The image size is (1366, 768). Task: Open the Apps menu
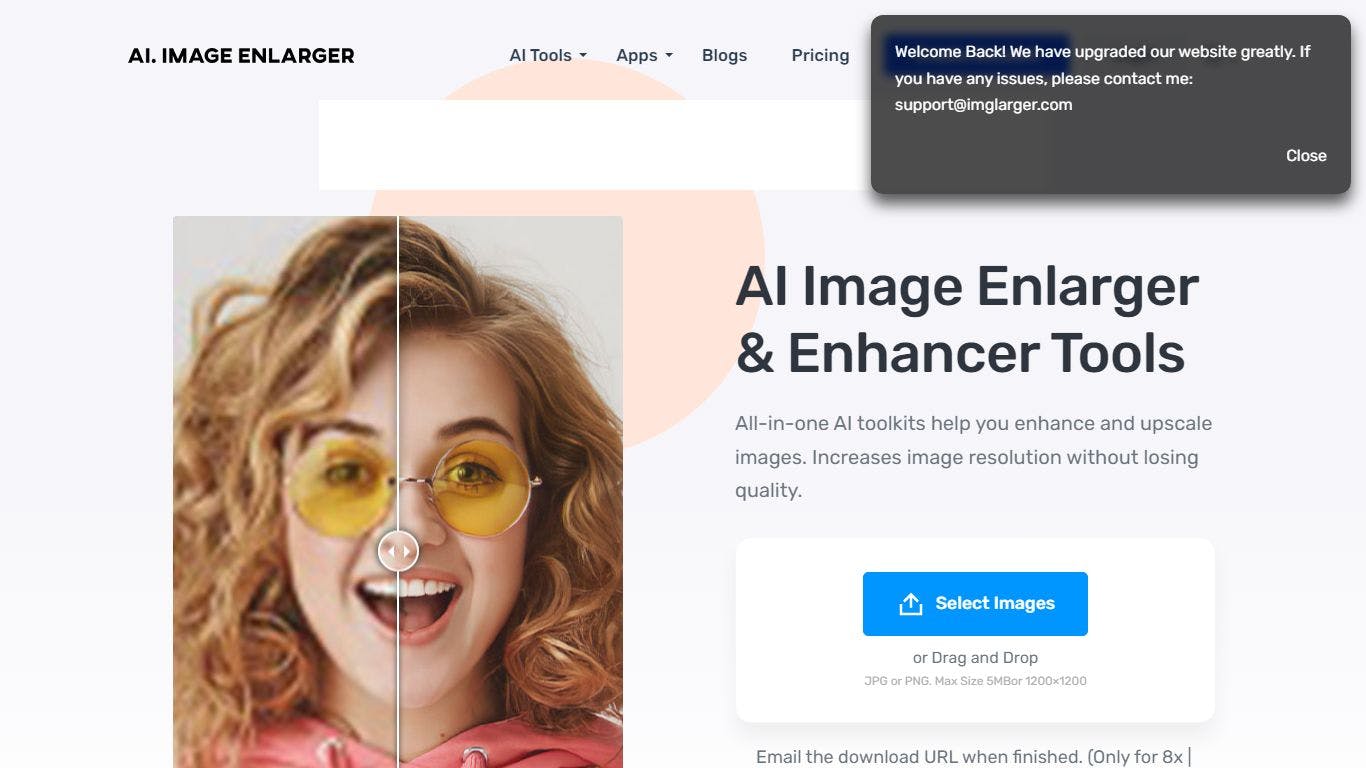pyautogui.click(x=637, y=56)
